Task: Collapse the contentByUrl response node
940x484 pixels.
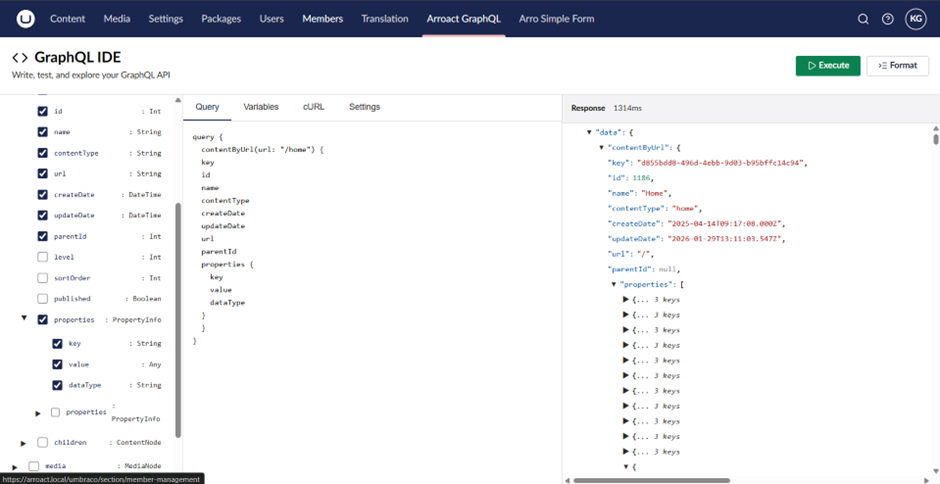Action: [x=601, y=147]
